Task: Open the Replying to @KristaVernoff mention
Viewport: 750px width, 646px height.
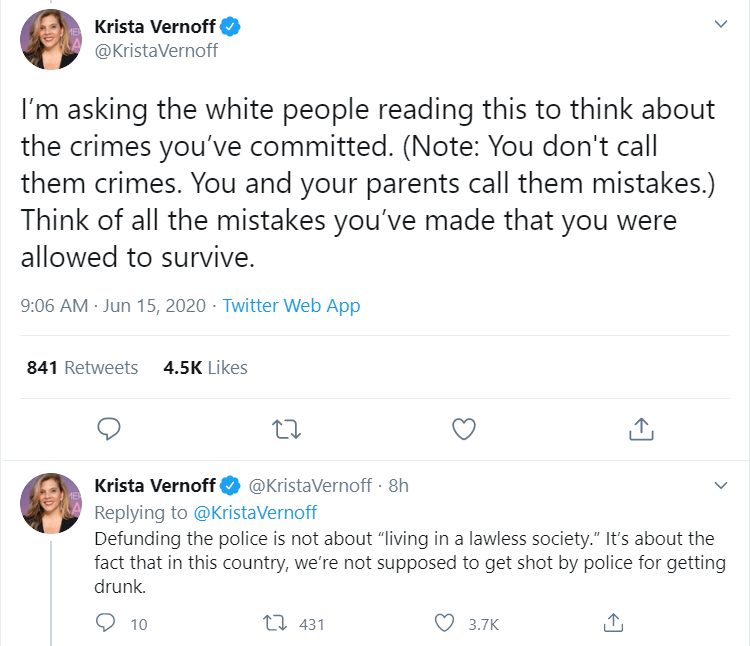Action: pyautogui.click(x=255, y=513)
